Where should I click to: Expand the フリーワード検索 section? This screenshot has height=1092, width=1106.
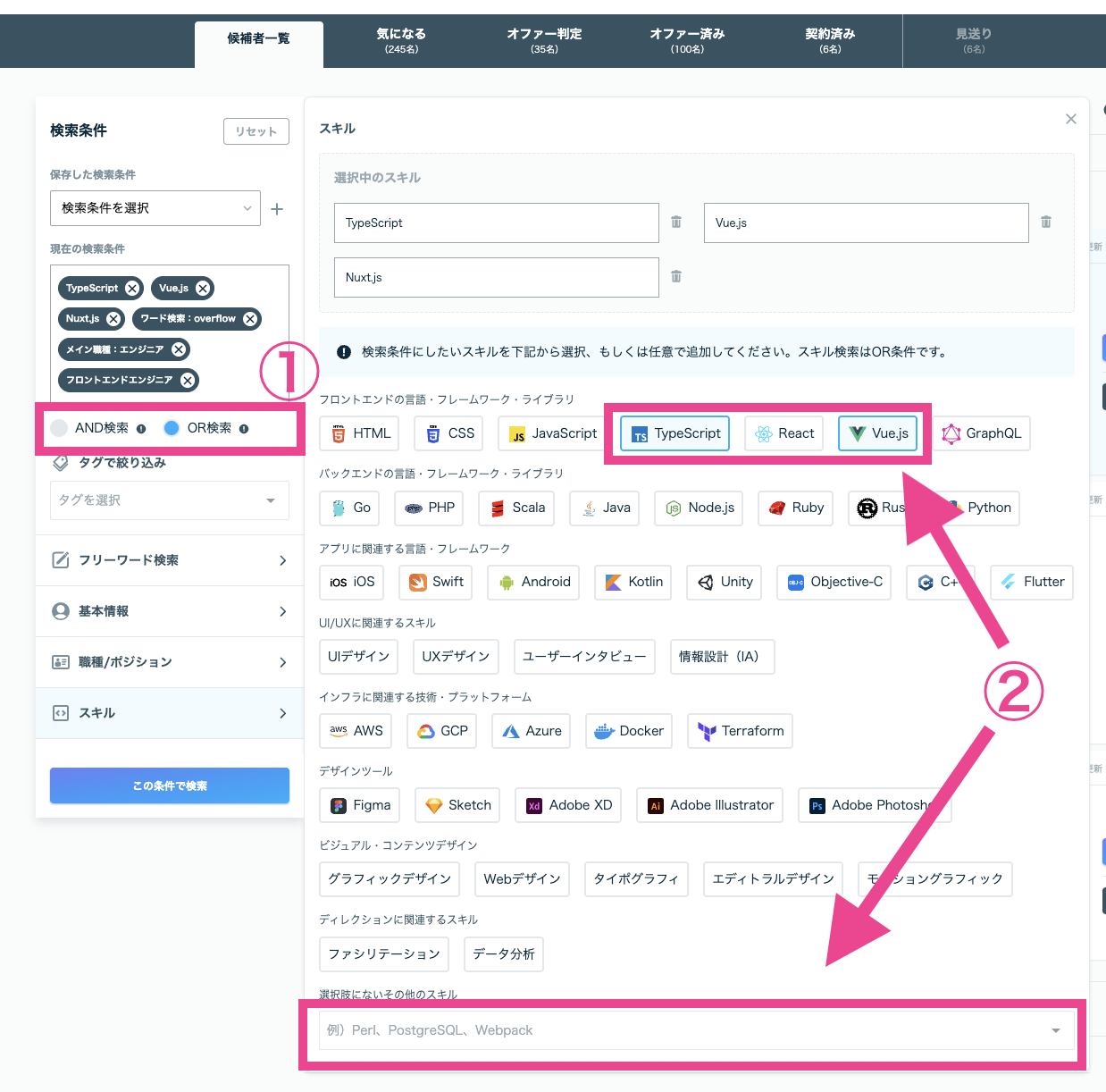(x=170, y=560)
